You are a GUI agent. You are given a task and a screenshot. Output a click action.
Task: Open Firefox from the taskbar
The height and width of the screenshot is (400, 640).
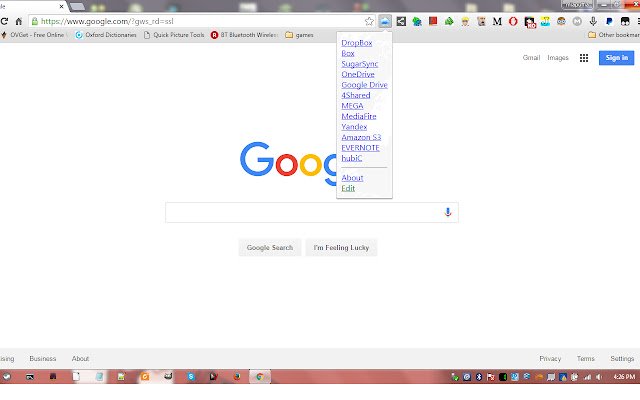point(237,376)
